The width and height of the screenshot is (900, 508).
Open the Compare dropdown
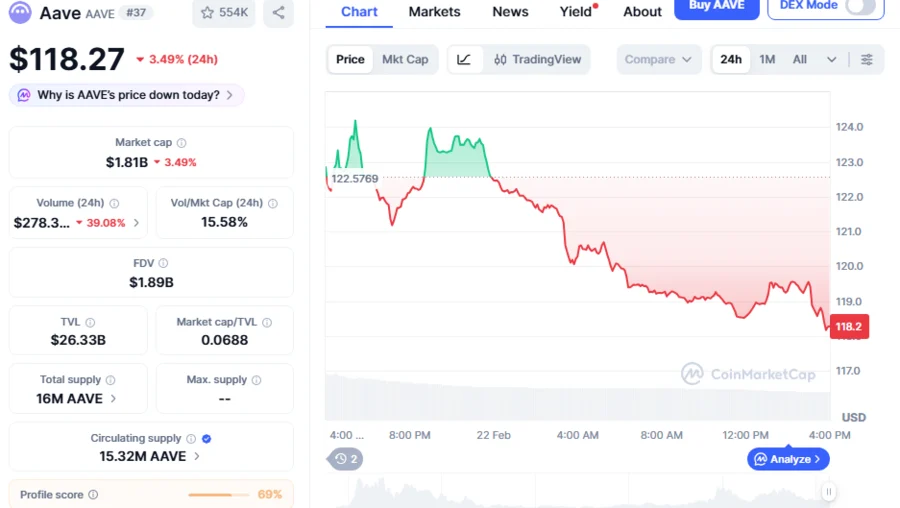click(x=658, y=60)
